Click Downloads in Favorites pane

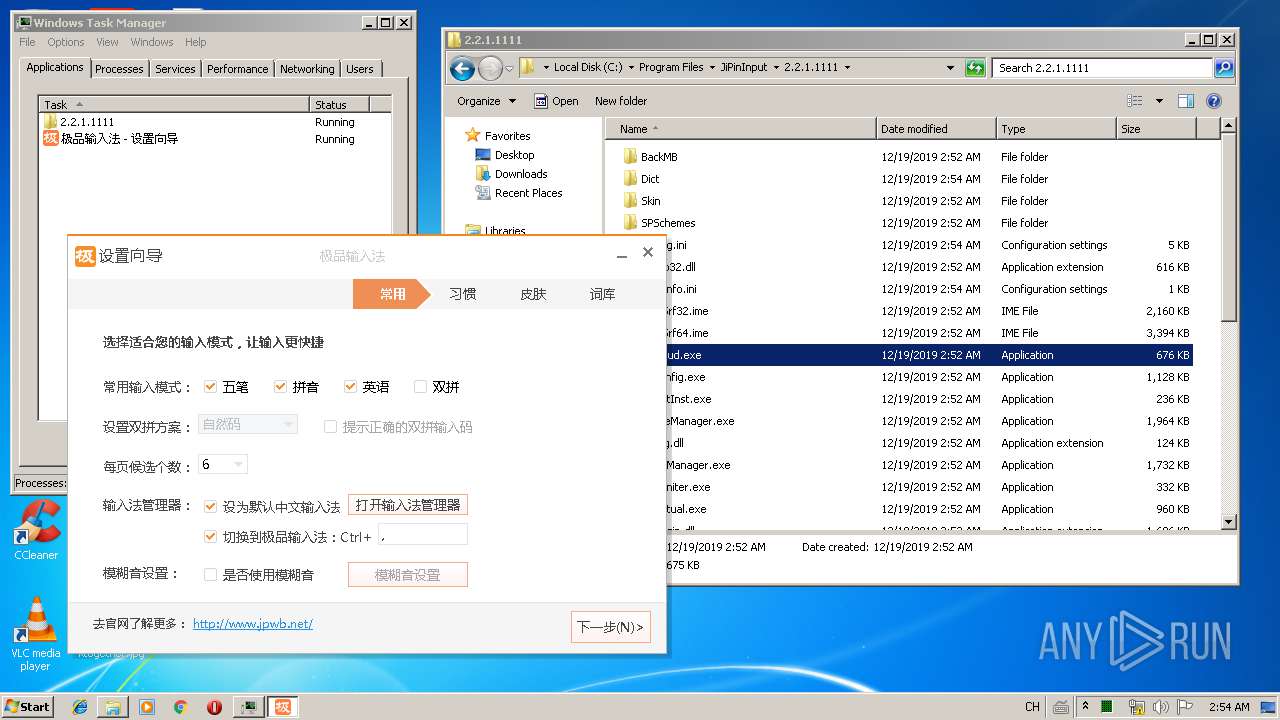coord(521,174)
